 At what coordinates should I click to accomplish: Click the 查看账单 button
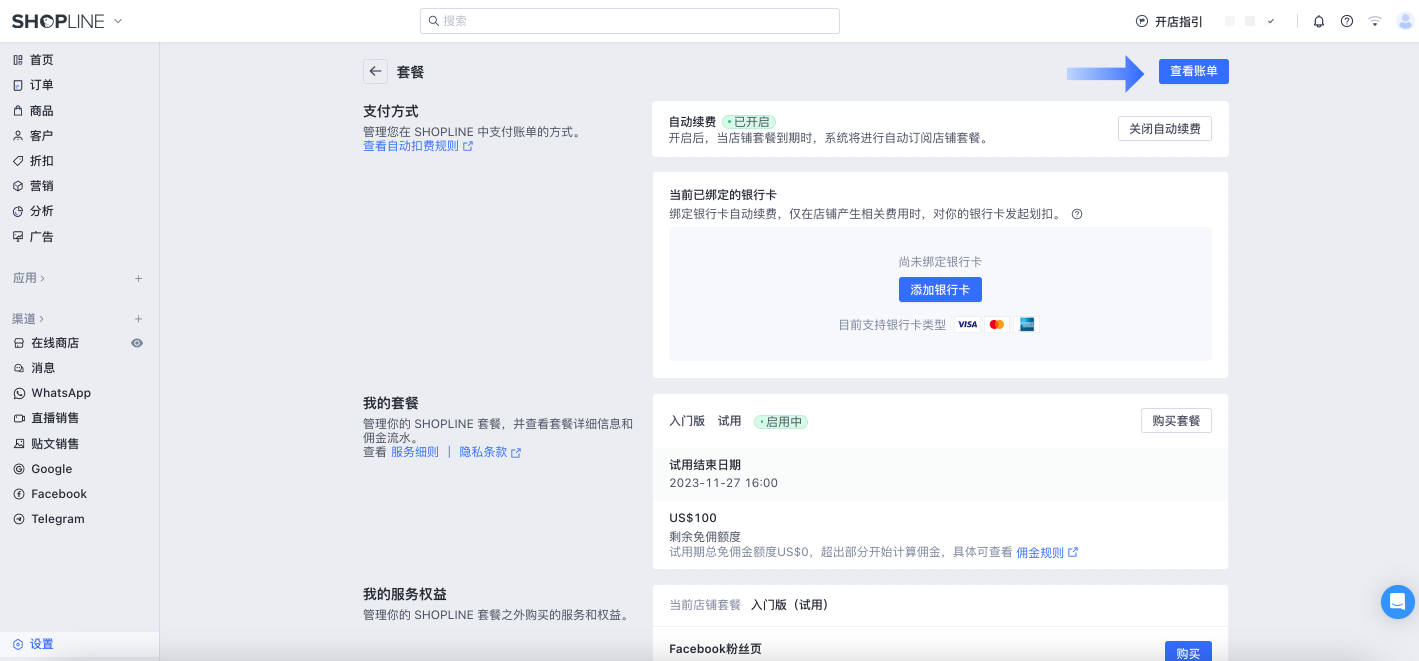[1194, 71]
